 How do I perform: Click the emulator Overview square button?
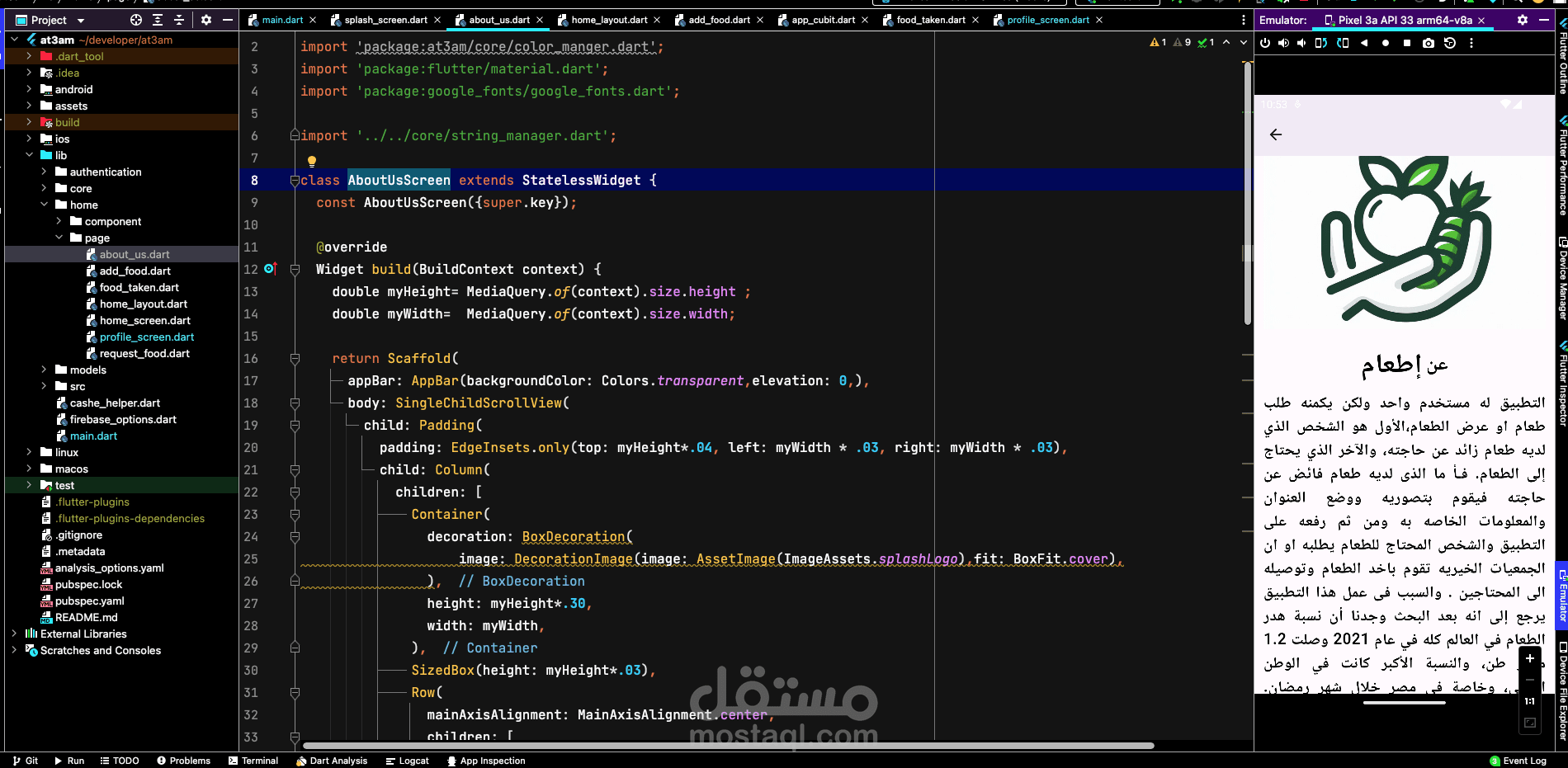click(1407, 43)
